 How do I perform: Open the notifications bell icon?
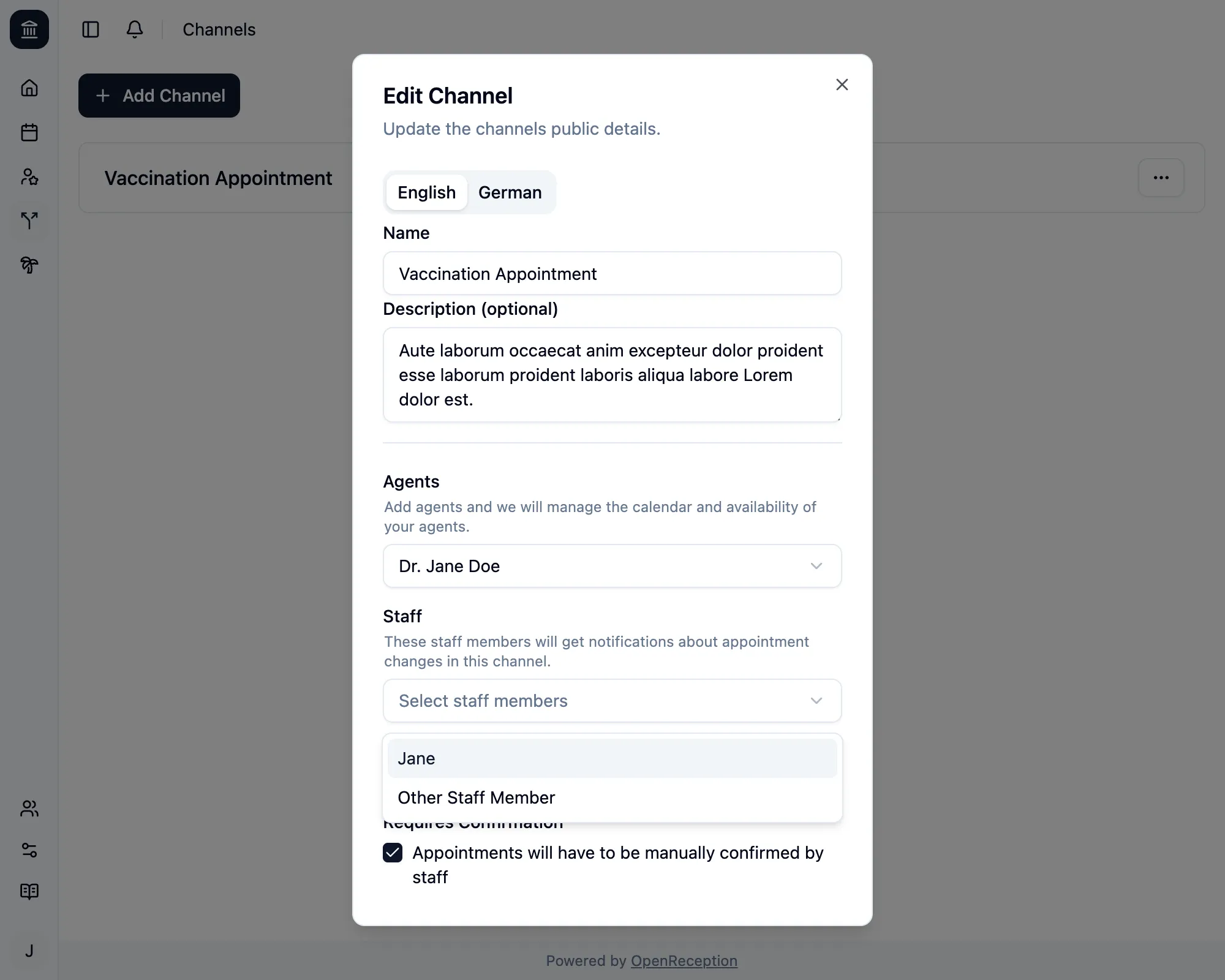point(134,29)
